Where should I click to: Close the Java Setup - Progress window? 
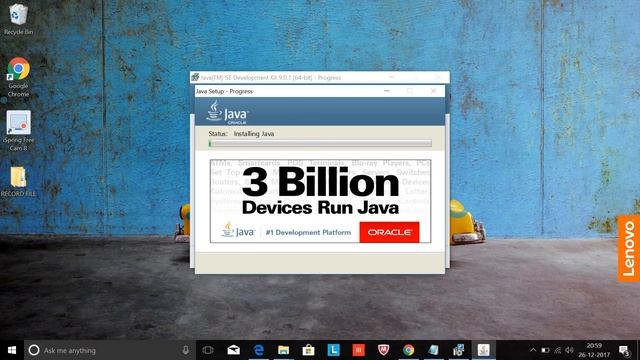click(x=433, y=91)
